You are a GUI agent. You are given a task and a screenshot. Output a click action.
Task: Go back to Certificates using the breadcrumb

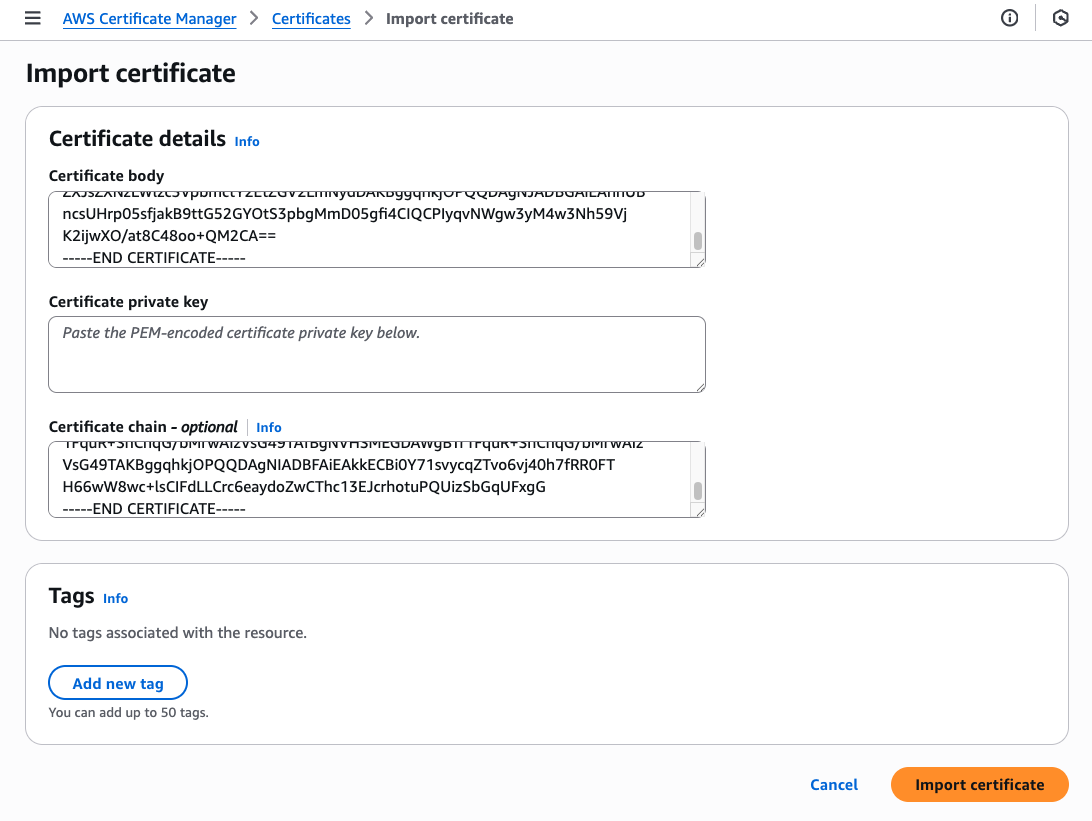311,18
